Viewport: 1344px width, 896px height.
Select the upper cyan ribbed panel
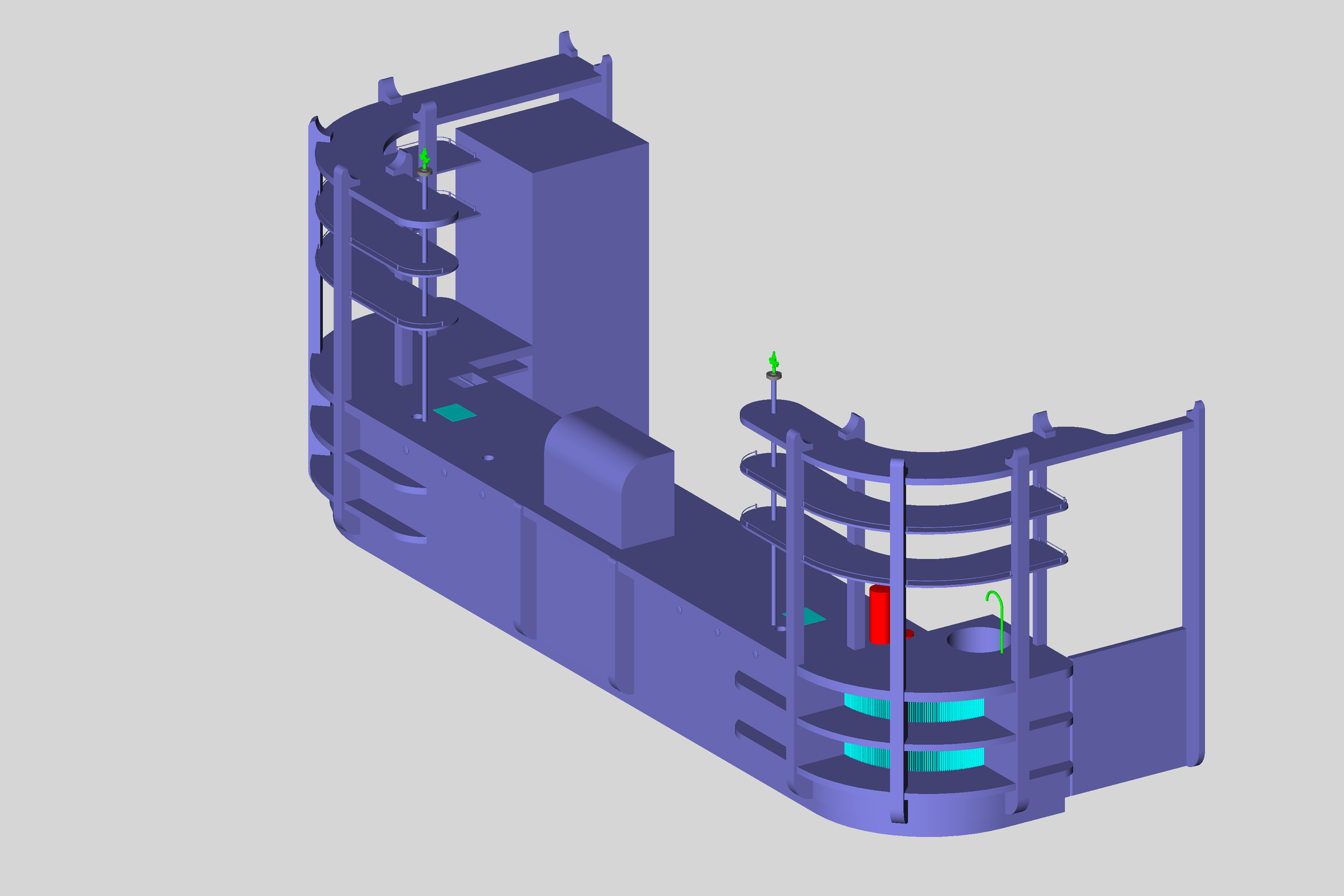point(914,707)
